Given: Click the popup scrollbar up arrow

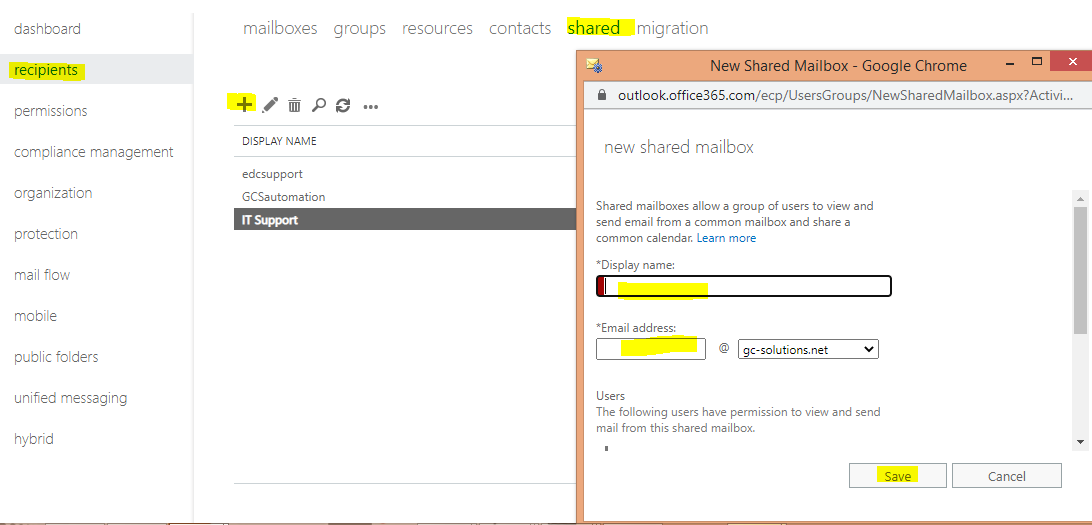Looking at the screenshot, I should [x=1080, y=198].
